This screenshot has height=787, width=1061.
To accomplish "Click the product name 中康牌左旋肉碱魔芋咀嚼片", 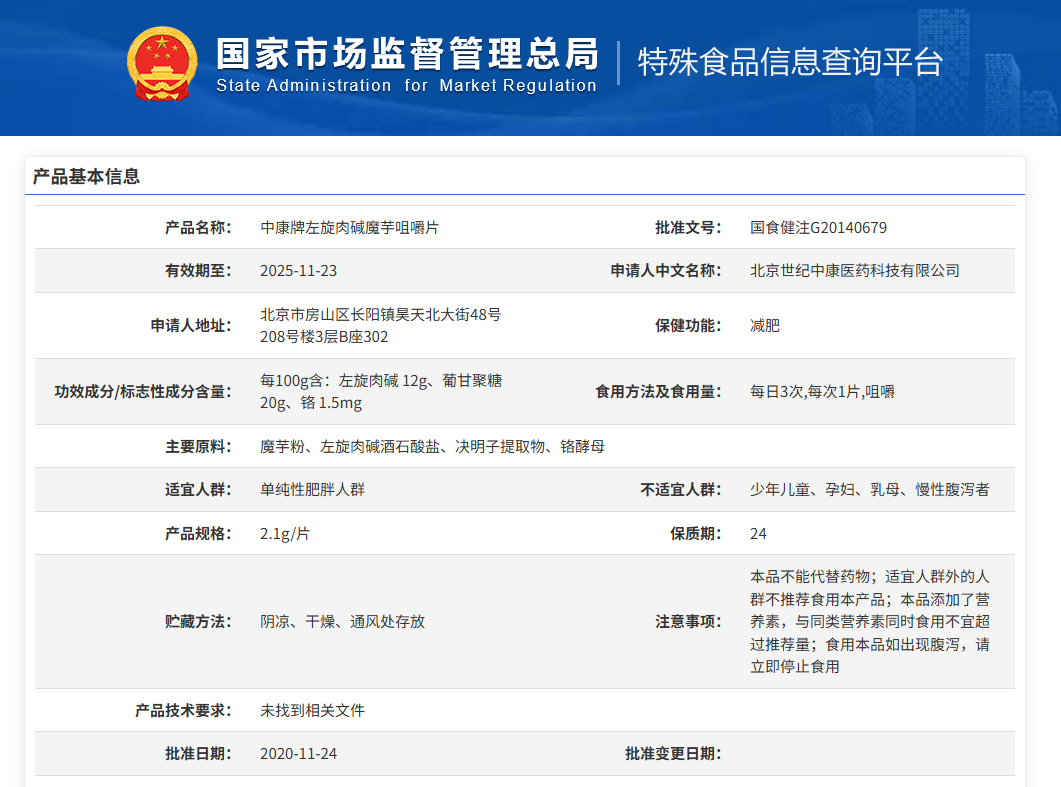I will point(349,228).
